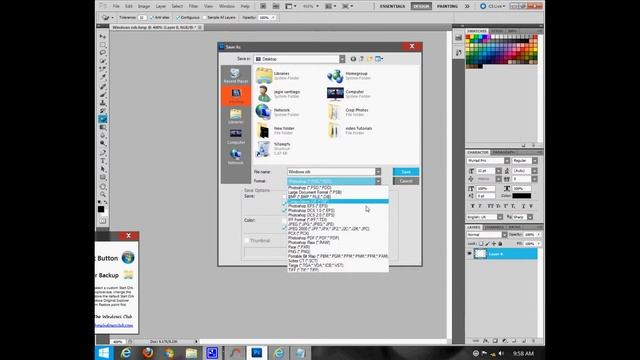Open the font style Regular dropdown

535,161
